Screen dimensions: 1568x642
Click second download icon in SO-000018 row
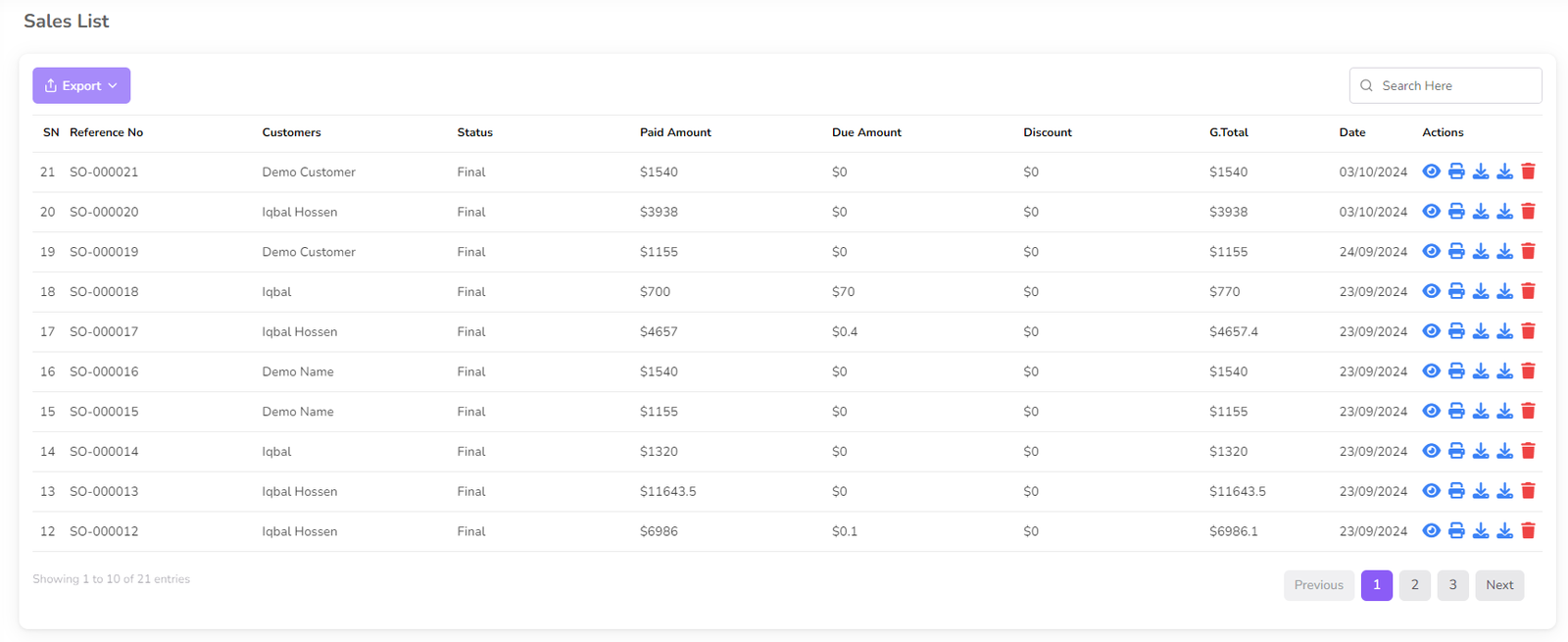tap(1504, 291)
